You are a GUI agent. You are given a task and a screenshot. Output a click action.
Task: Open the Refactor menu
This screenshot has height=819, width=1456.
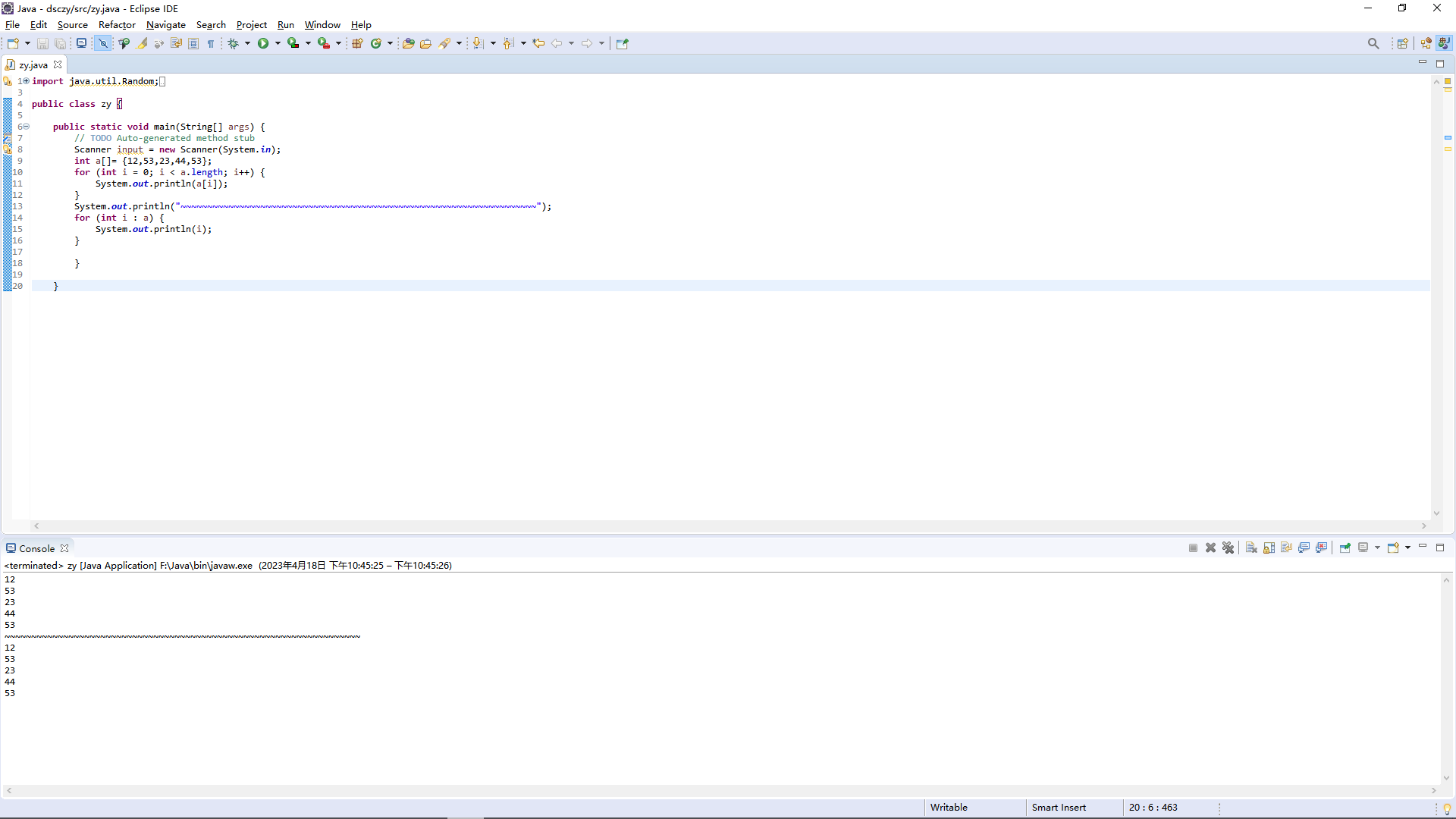[x=117, y=25]
